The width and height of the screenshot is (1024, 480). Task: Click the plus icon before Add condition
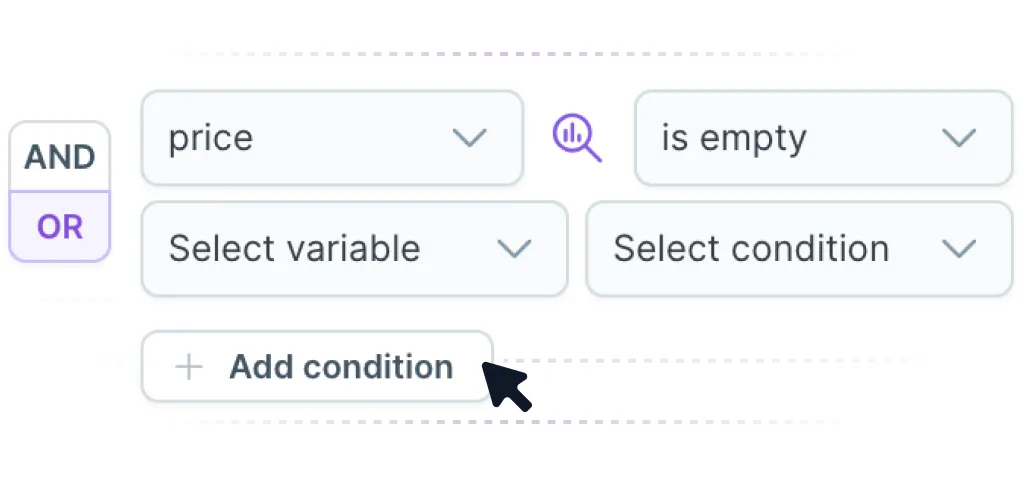[189, 367]
